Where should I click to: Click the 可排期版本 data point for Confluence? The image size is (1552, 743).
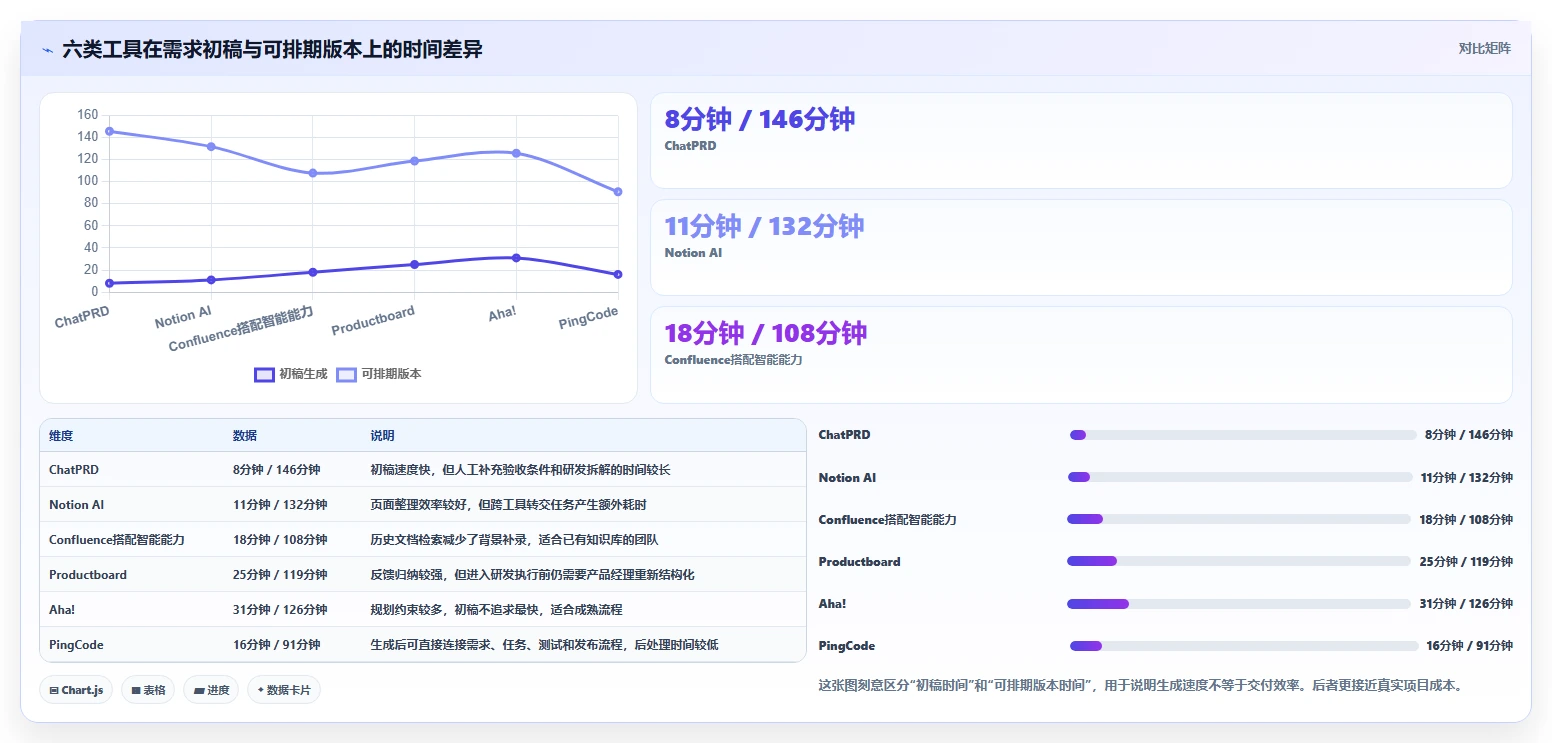pos(313,173)
